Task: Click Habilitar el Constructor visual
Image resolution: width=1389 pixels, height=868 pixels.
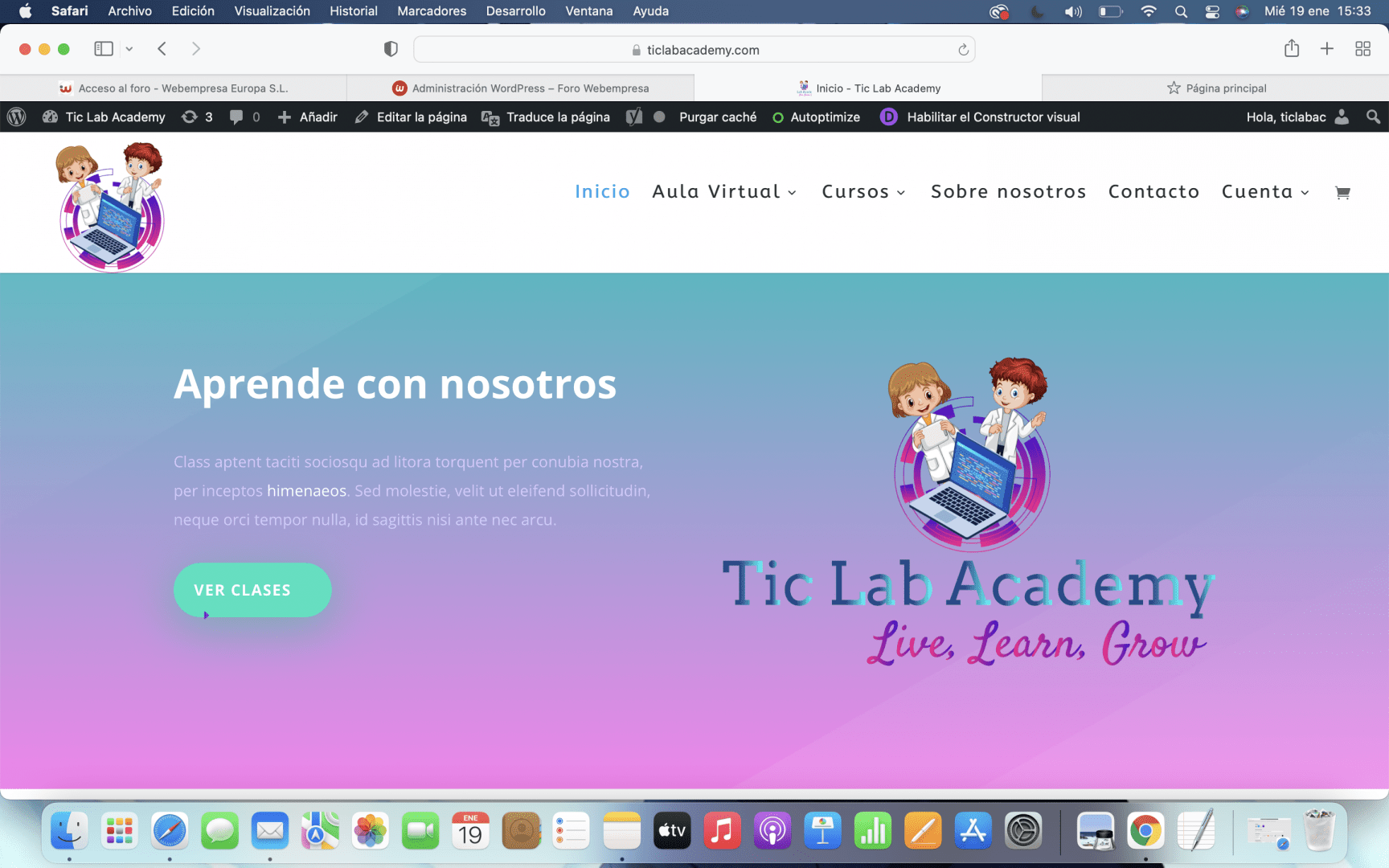Action: [x=980, y=117]
